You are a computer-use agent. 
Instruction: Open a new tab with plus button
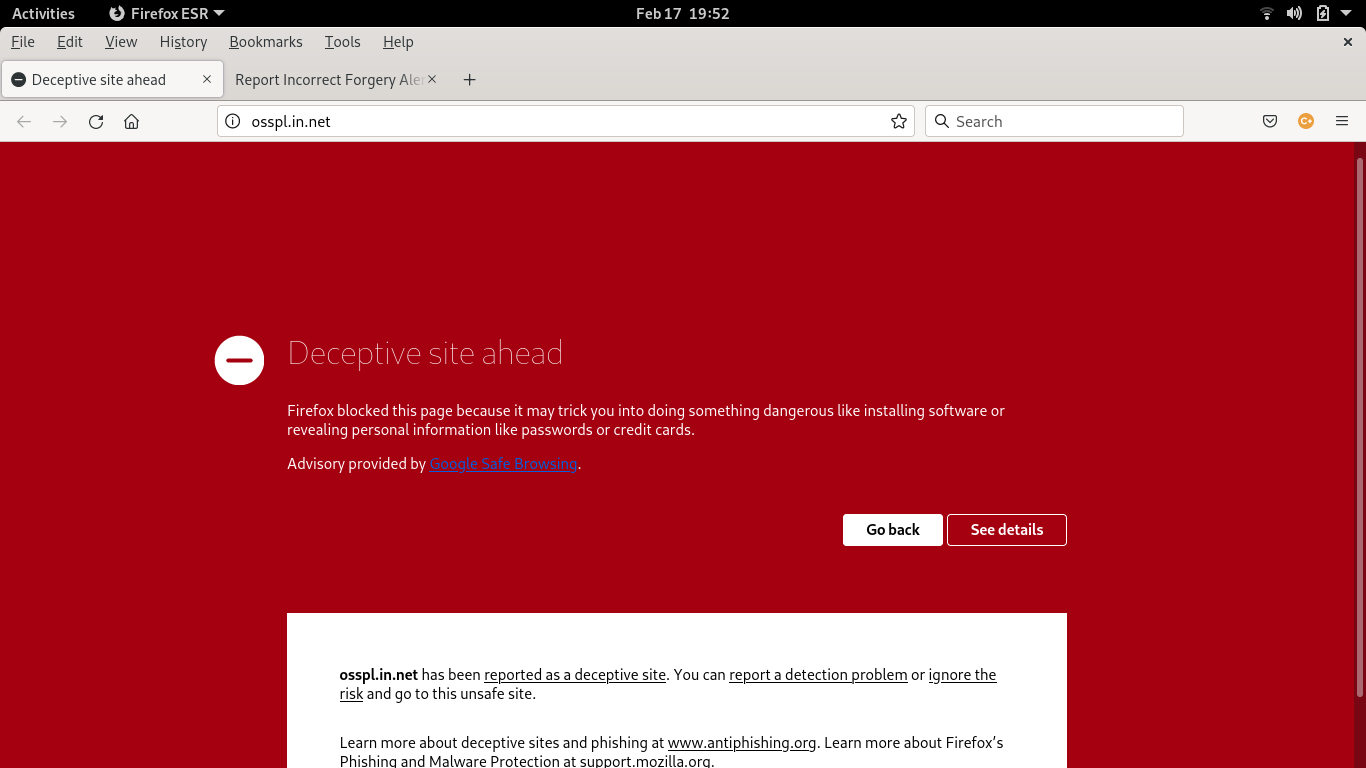(x=469, y=80)
